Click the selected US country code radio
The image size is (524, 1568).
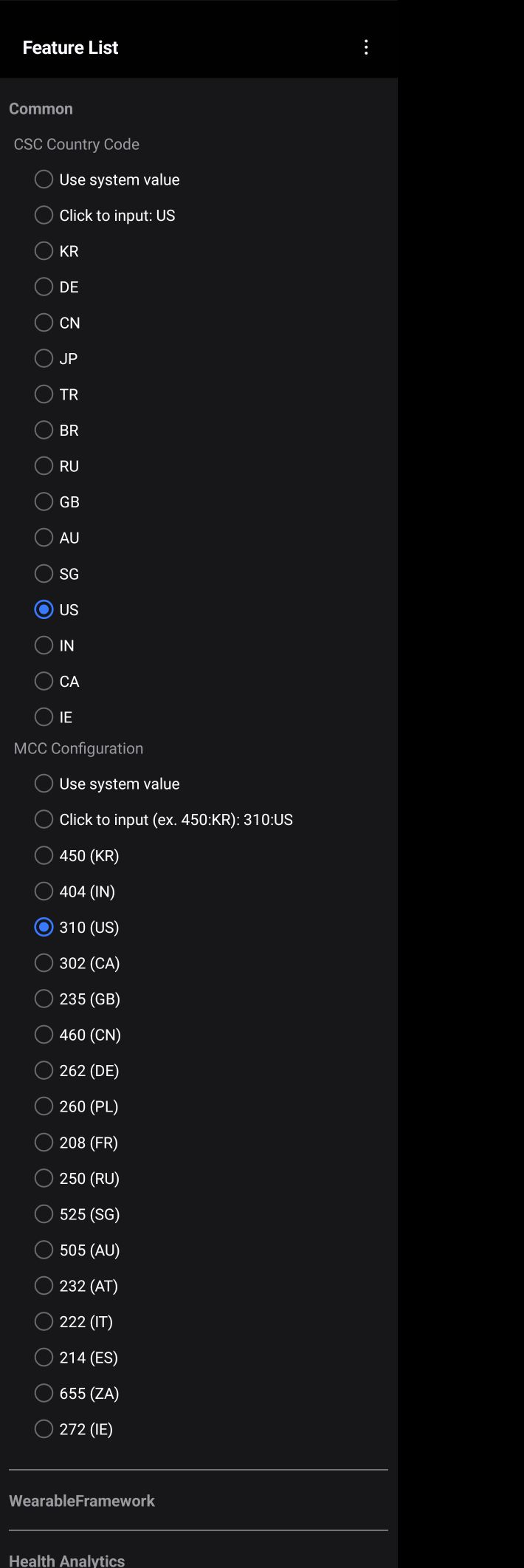[x=44, y=609]
